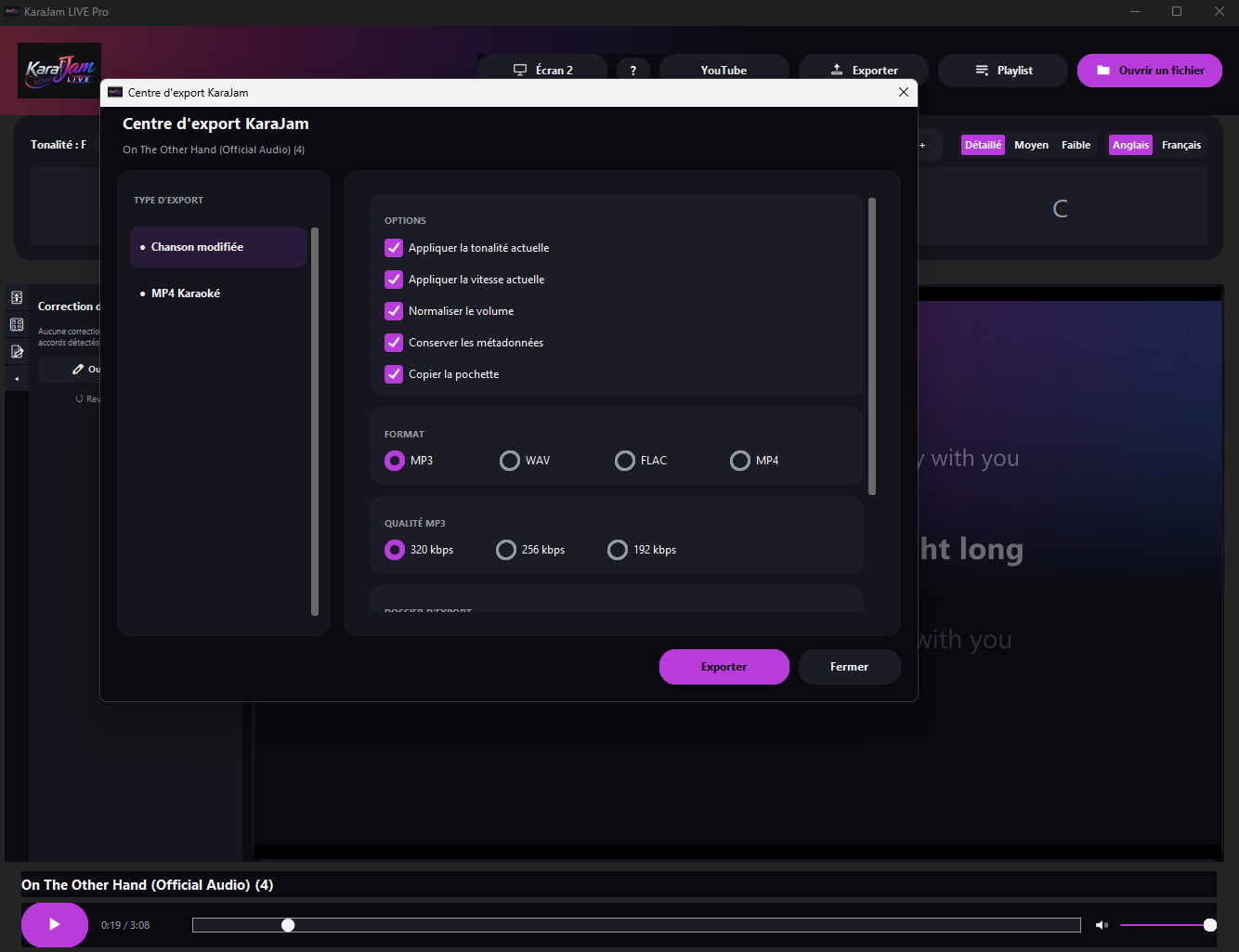
Task: Open the four-cell grid sidebar panel
Action: tap(17, 324)
